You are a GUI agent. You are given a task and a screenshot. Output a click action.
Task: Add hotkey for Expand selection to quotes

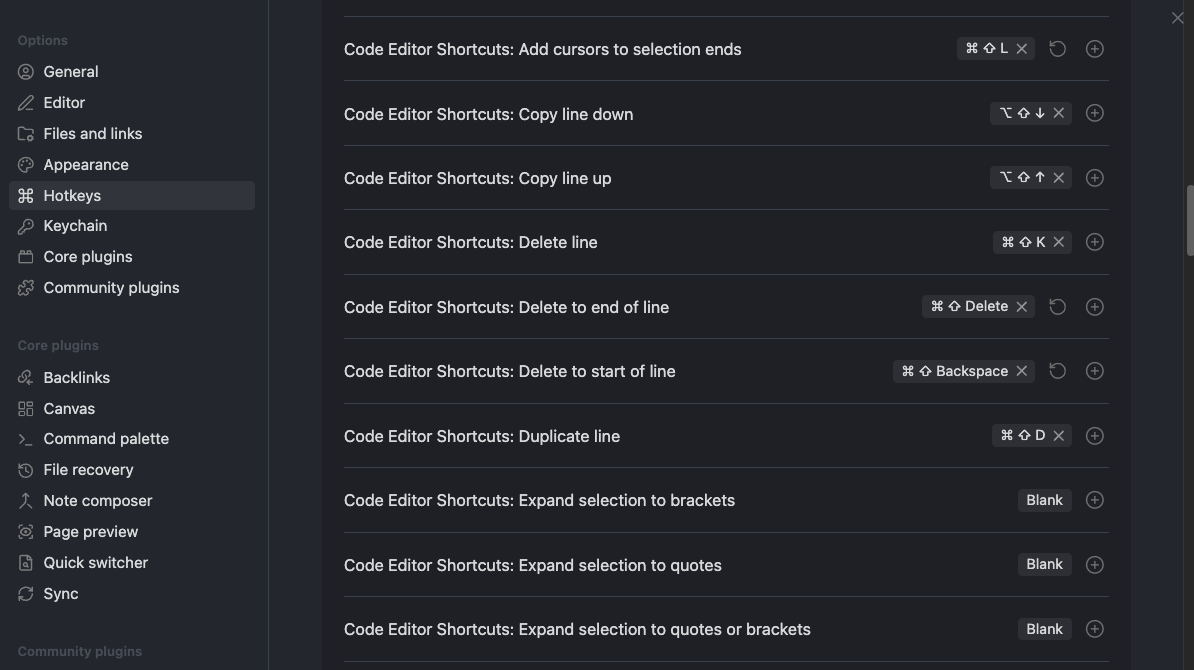[x=1094, y=565]
